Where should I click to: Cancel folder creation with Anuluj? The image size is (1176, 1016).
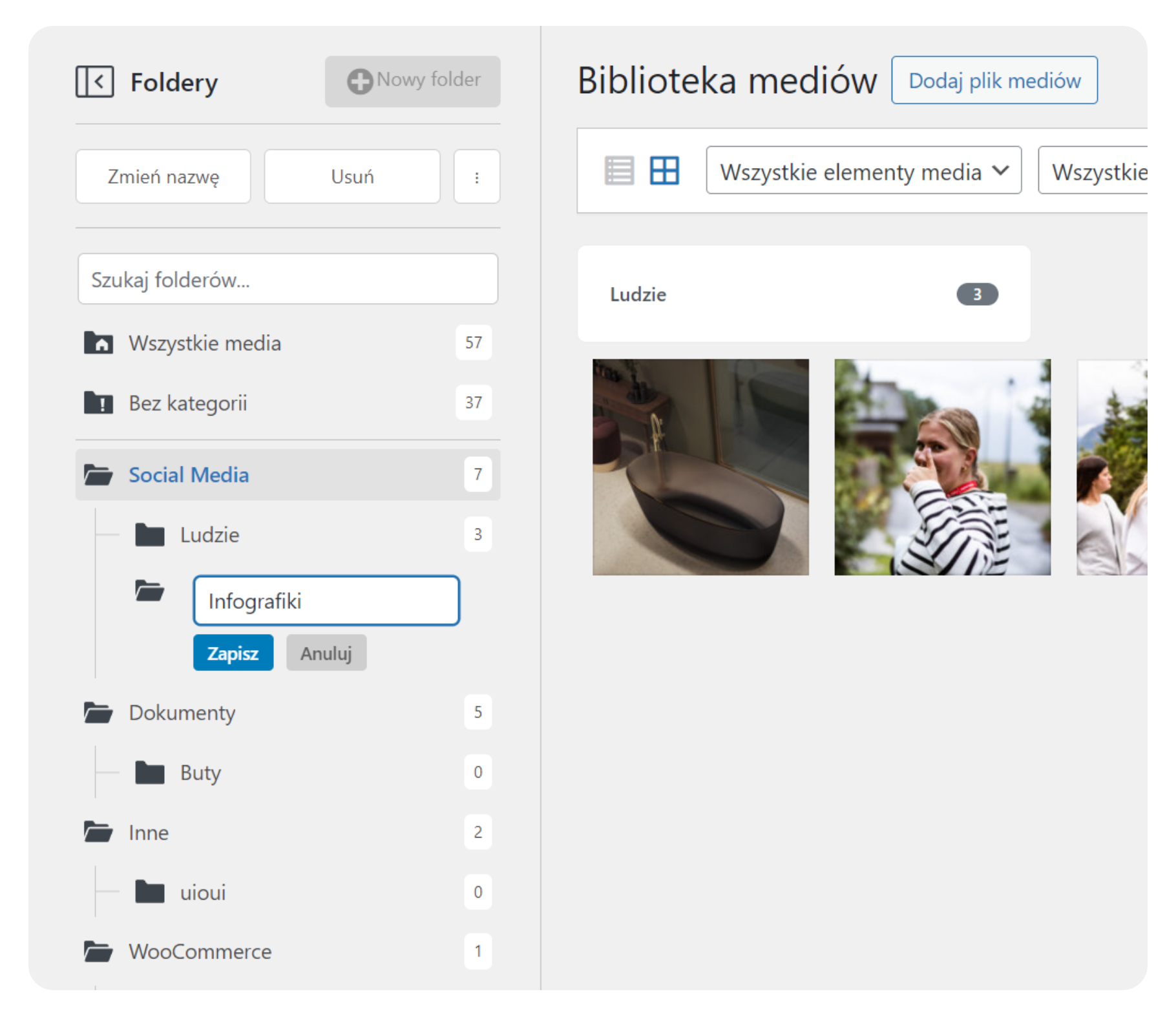[x=326, y=653]
